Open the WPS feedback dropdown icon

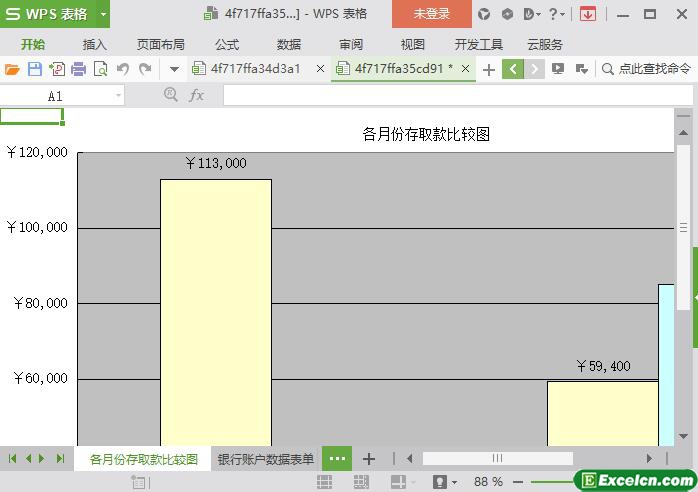pos(532,14)
